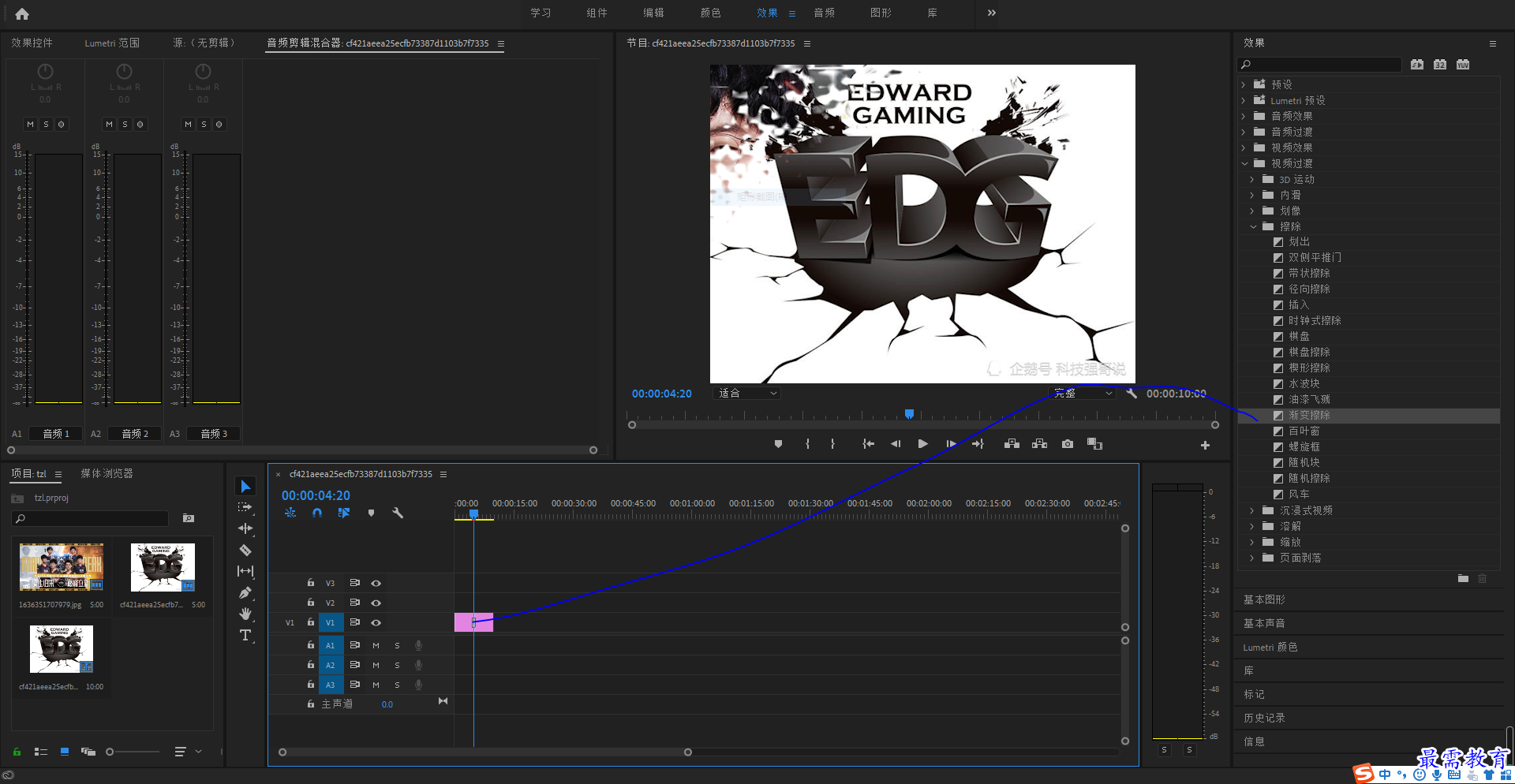The height and width of the screenshot is (784, 1515).
Task: Lock the V1 track
Action: point(311,622)
